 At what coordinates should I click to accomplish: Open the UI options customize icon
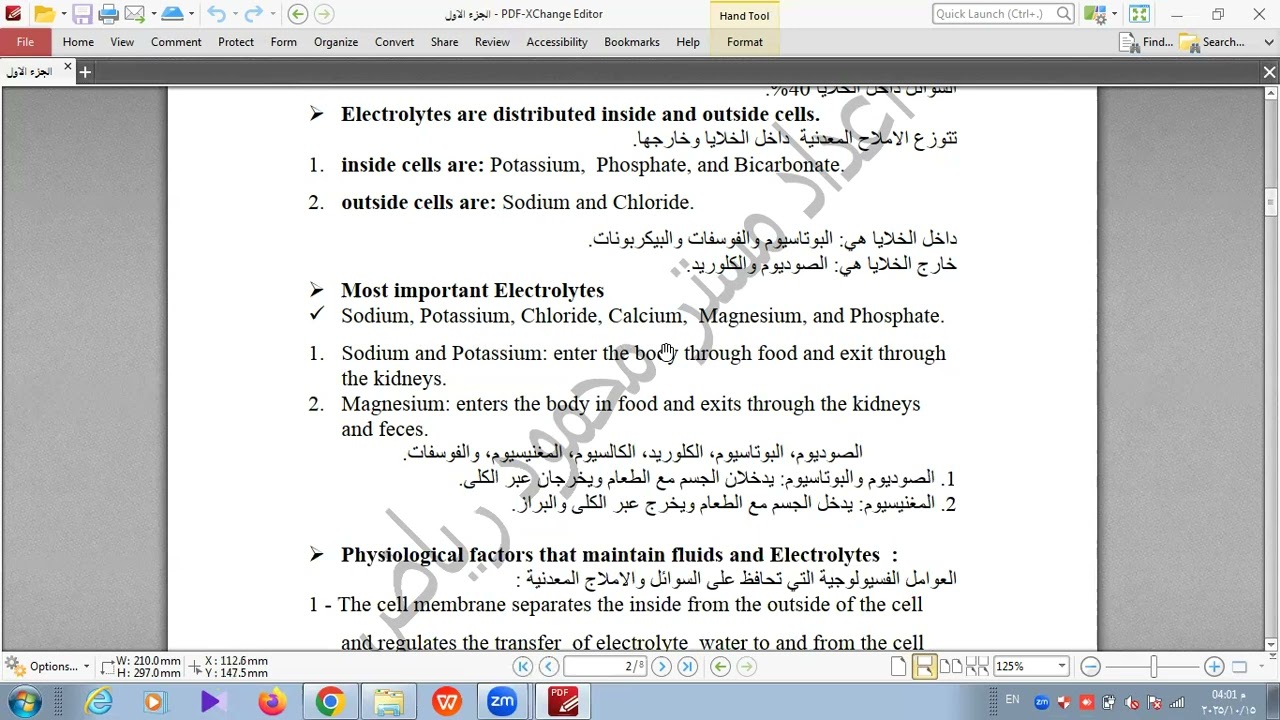coord(1096,14)
